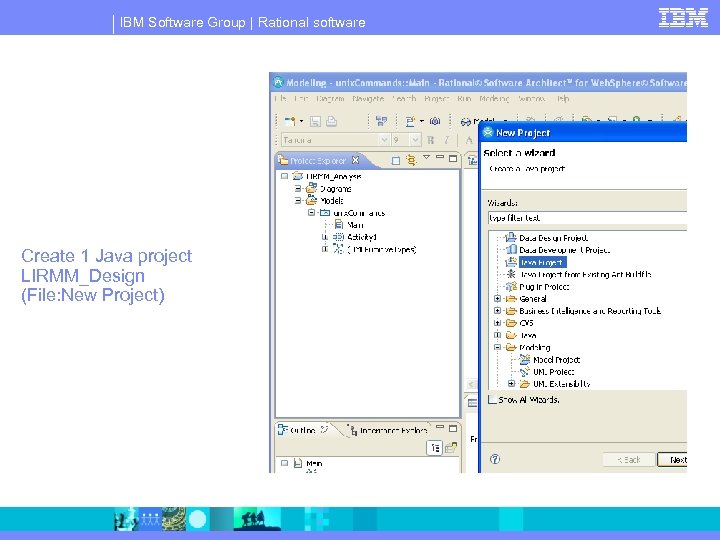
Task: Click the Back button in New Project
Action: 629,459
